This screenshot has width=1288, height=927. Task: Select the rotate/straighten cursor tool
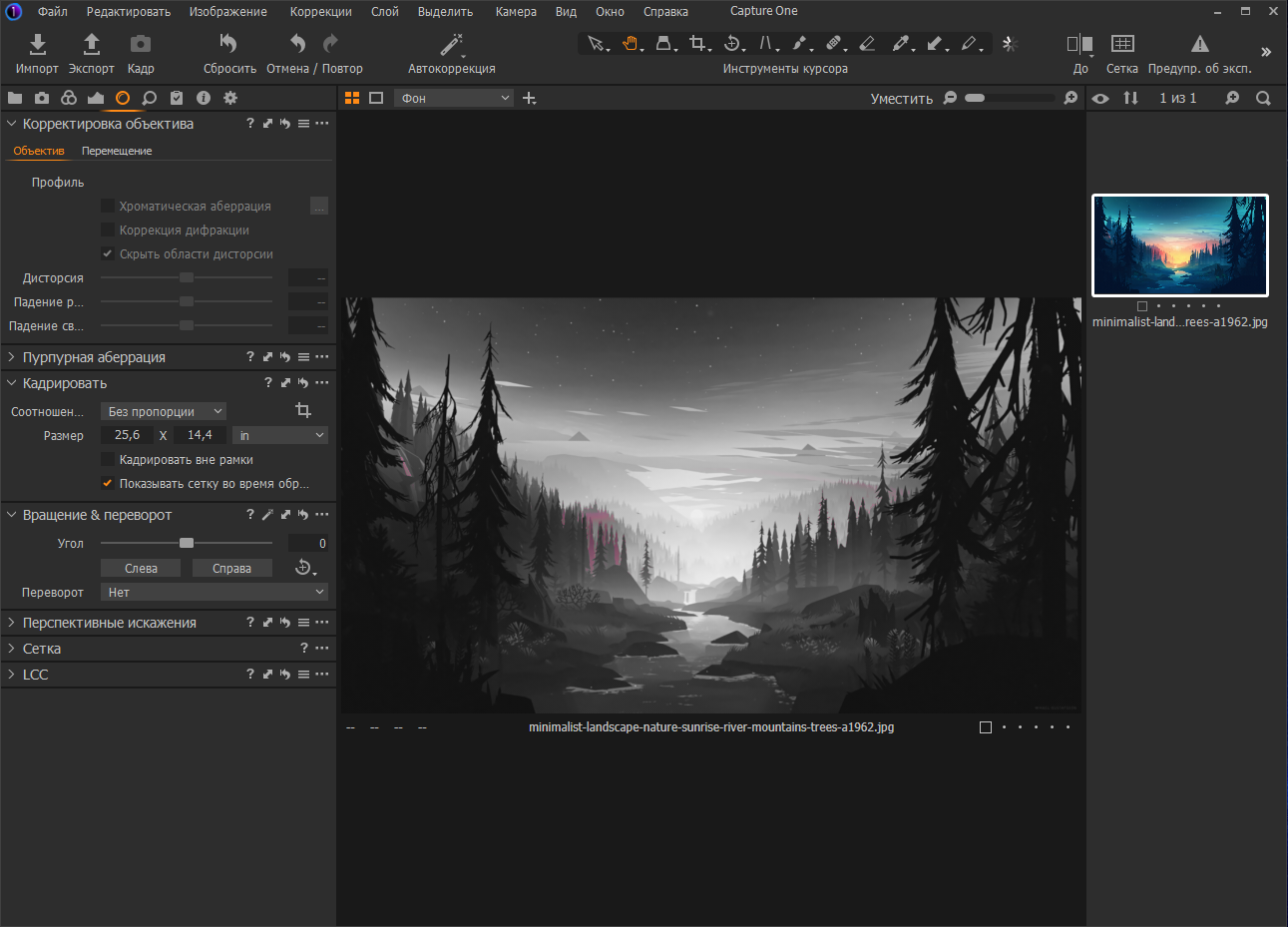pyautogui.click(x=732, y=44)
